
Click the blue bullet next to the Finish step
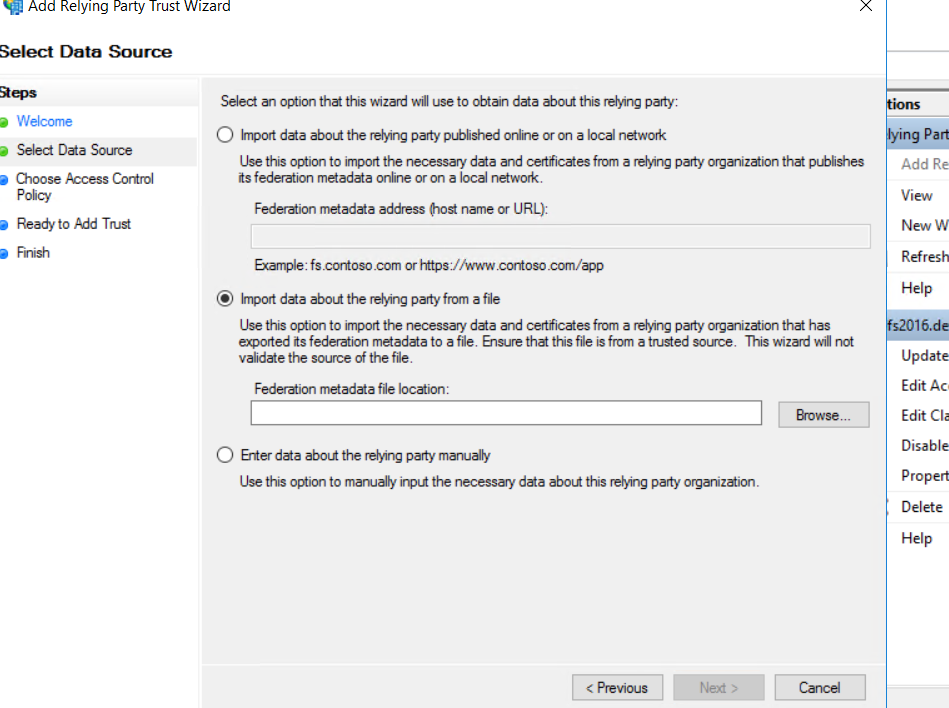coord(4,253)
